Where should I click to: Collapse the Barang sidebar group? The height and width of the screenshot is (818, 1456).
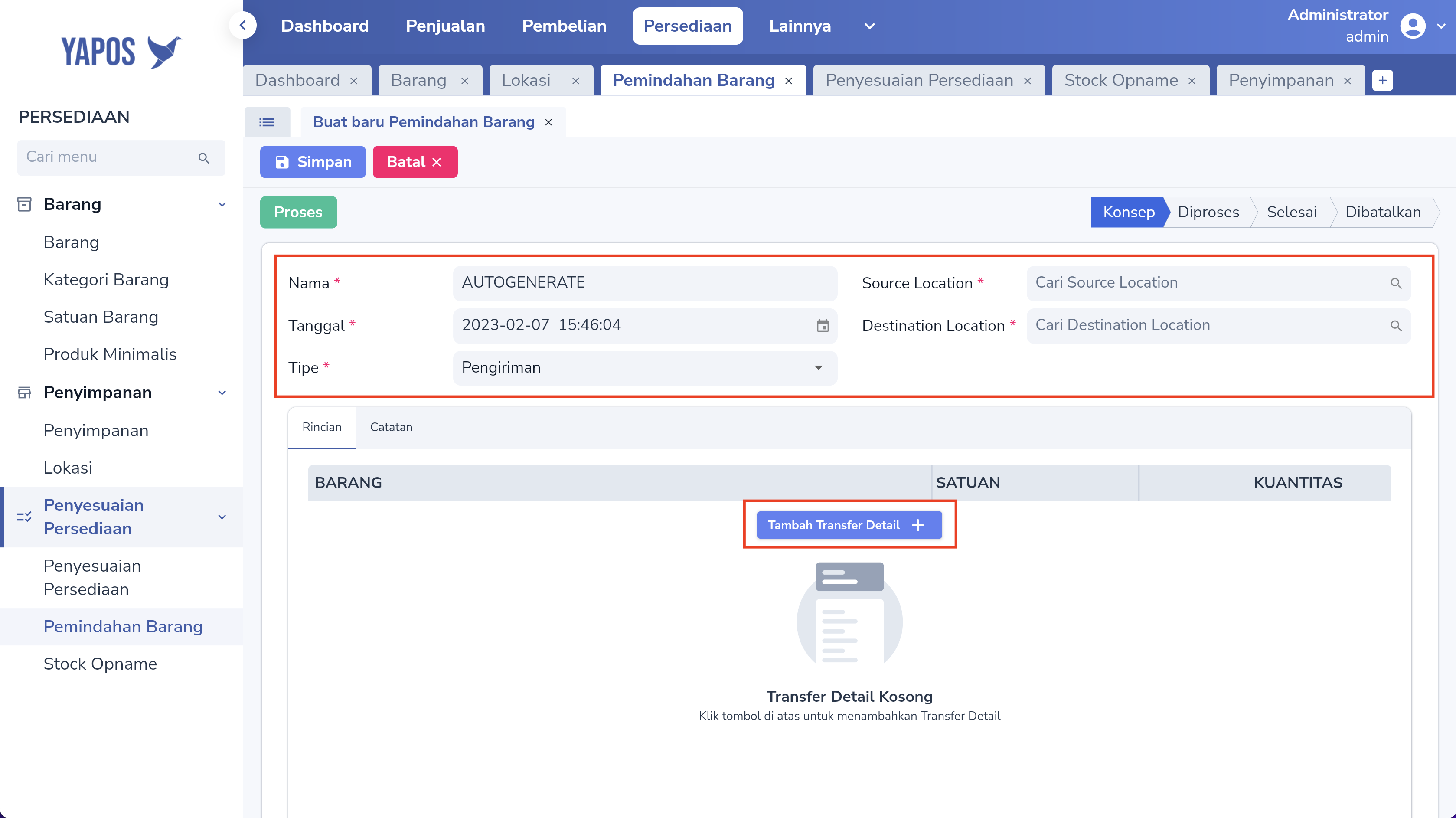point(222,204)
